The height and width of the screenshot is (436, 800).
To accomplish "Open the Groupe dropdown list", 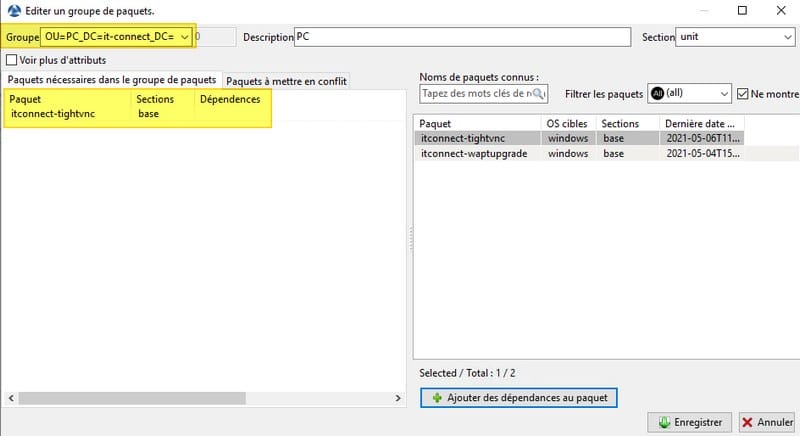I will (185, 37).
